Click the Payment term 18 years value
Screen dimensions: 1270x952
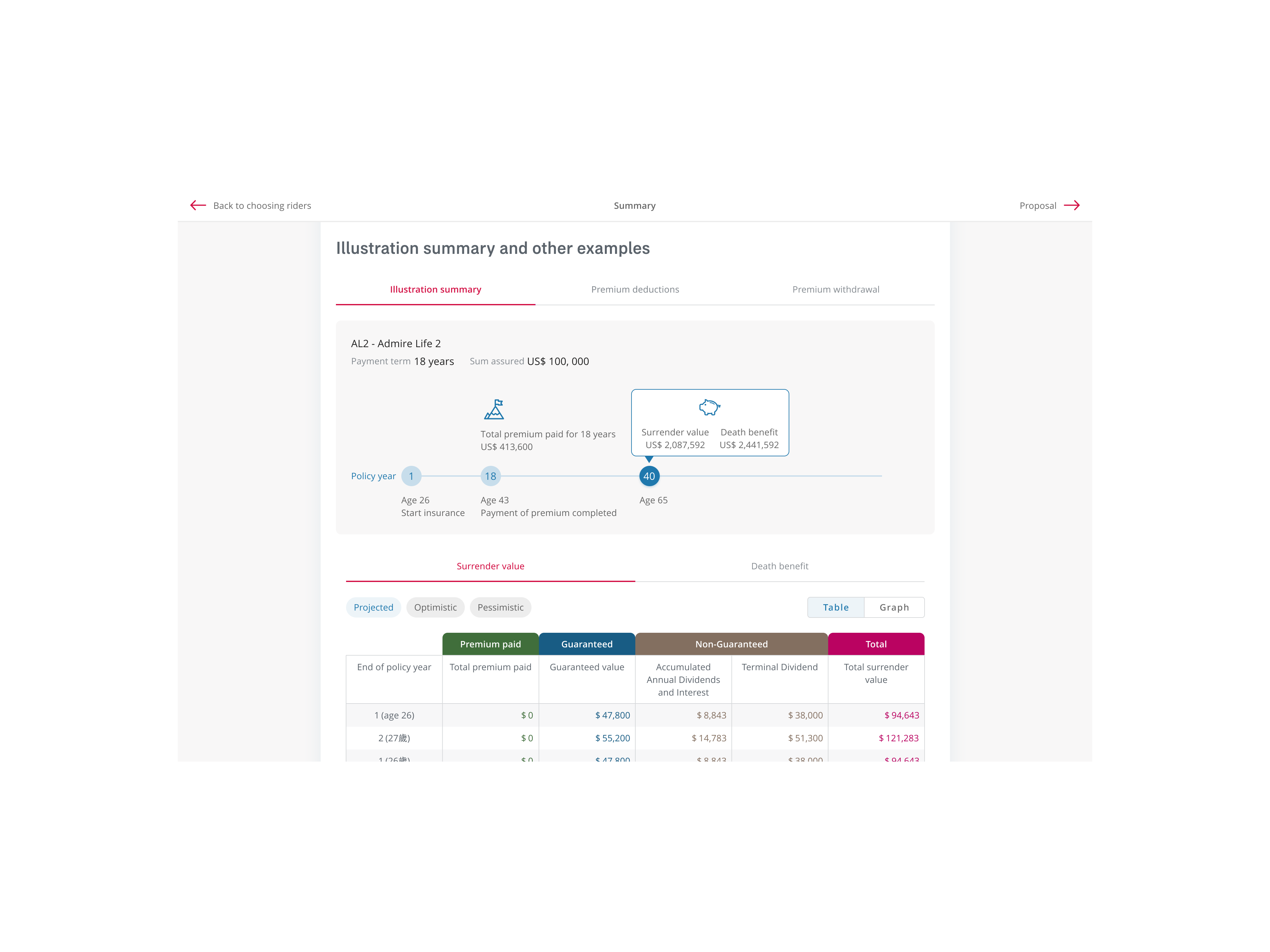click(434, 361)
